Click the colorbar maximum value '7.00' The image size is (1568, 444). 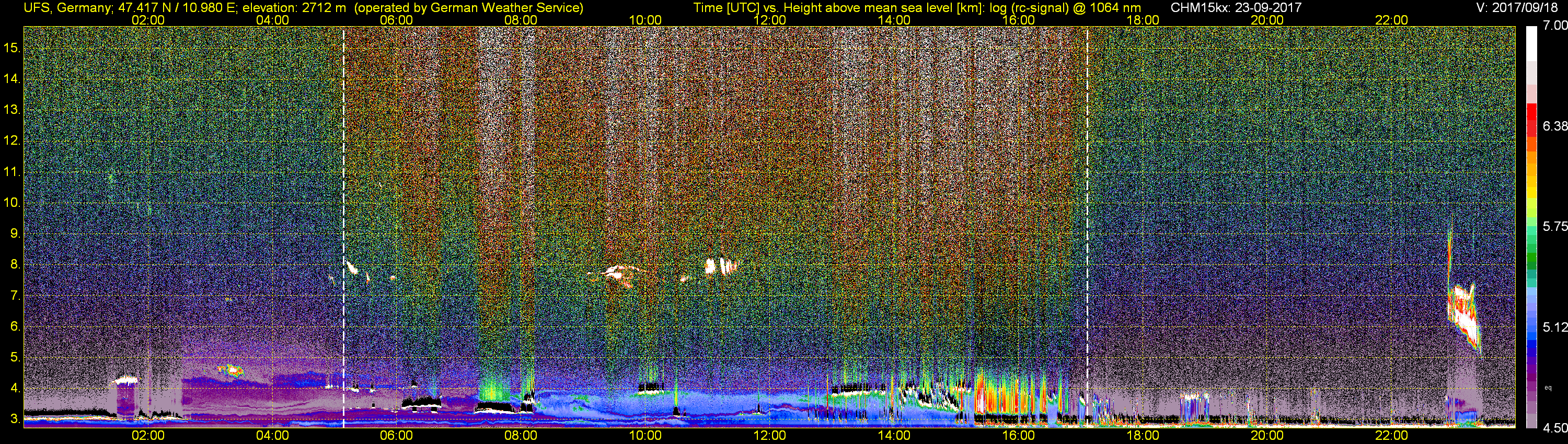point(1554,26)
